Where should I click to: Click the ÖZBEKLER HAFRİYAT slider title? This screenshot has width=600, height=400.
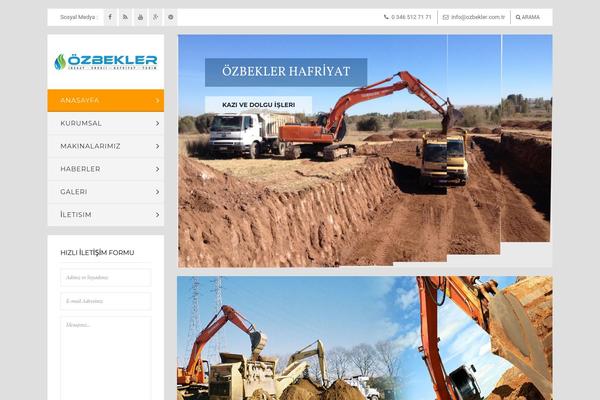click(286, 72)
